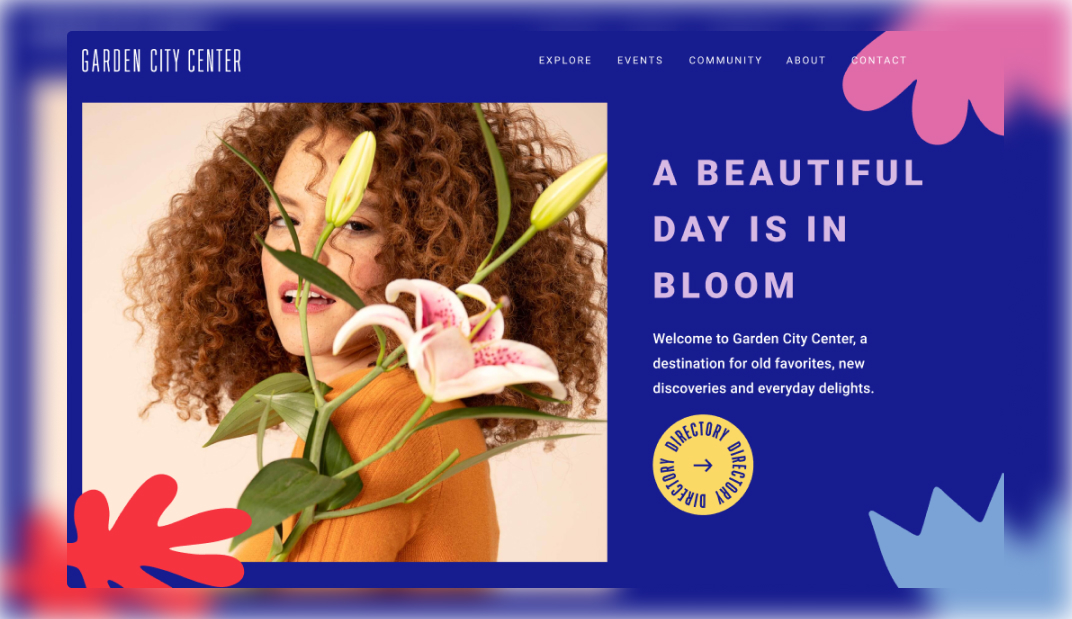Click the 'DAY IS IN' headline line
This screenshot has width=1072, height=619.
coord(750,229)
